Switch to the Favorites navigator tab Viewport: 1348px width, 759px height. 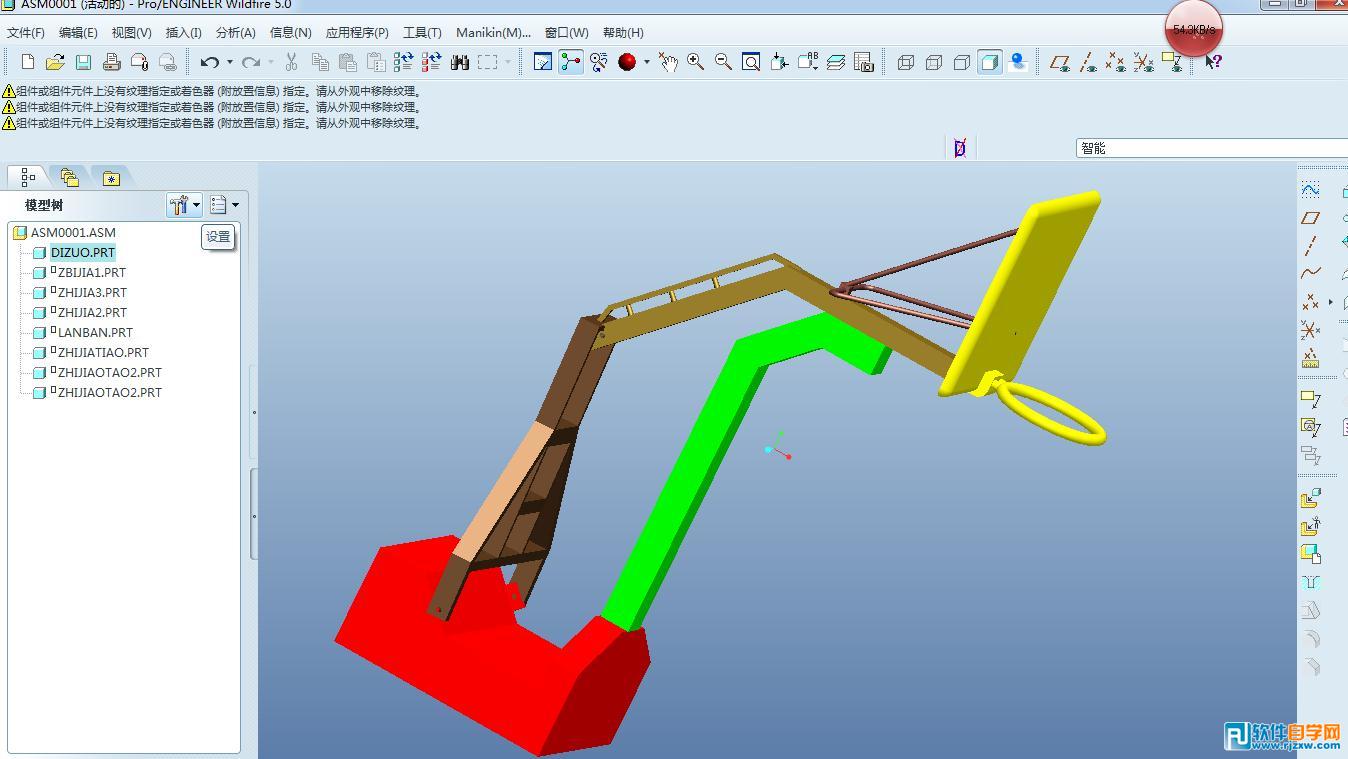coord(111,178)
